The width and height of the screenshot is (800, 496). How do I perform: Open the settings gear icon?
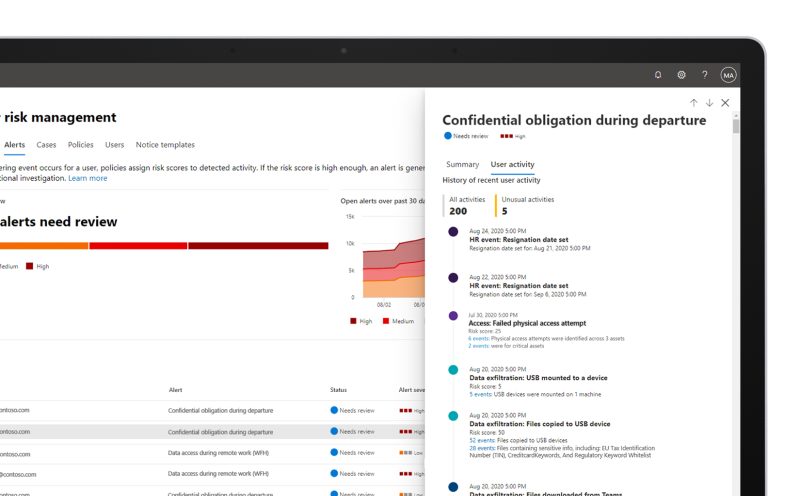coord(681,75)
